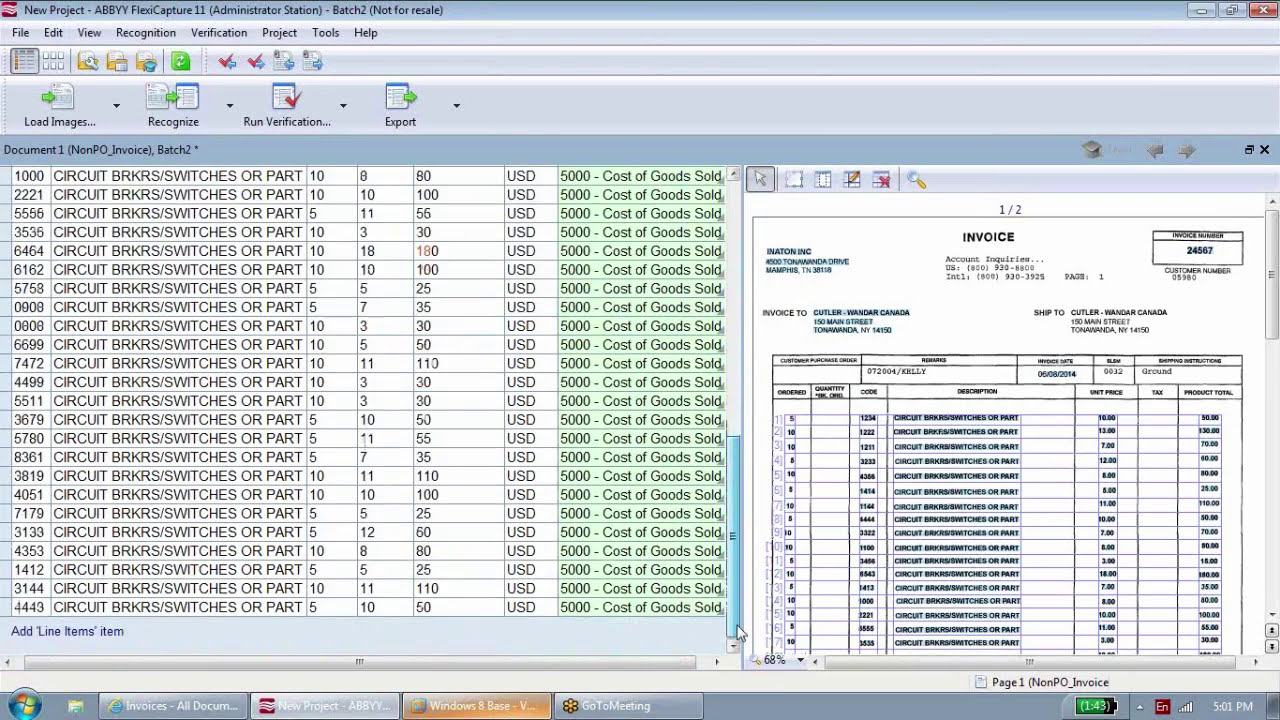Viewport: 1280px width, 720px height.
Task: Open document definitions (folder with window icon)
Action: [117, 62]
